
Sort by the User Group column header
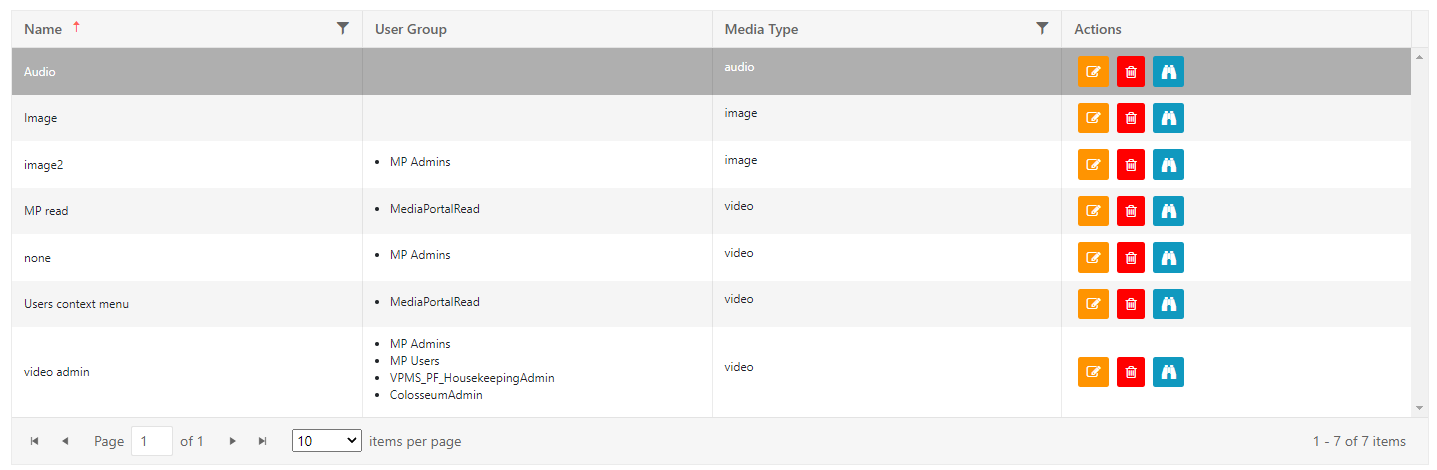411,29
